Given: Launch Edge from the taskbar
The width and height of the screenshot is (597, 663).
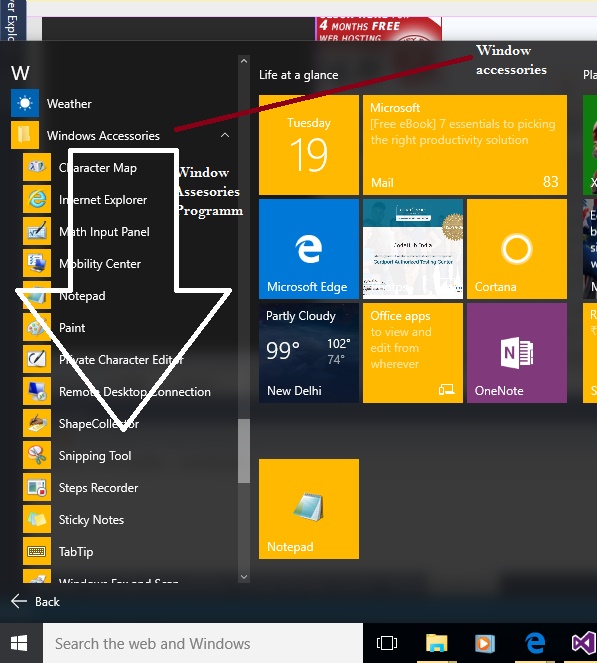Looking at the screenshot, I should (x=535, y=643).
